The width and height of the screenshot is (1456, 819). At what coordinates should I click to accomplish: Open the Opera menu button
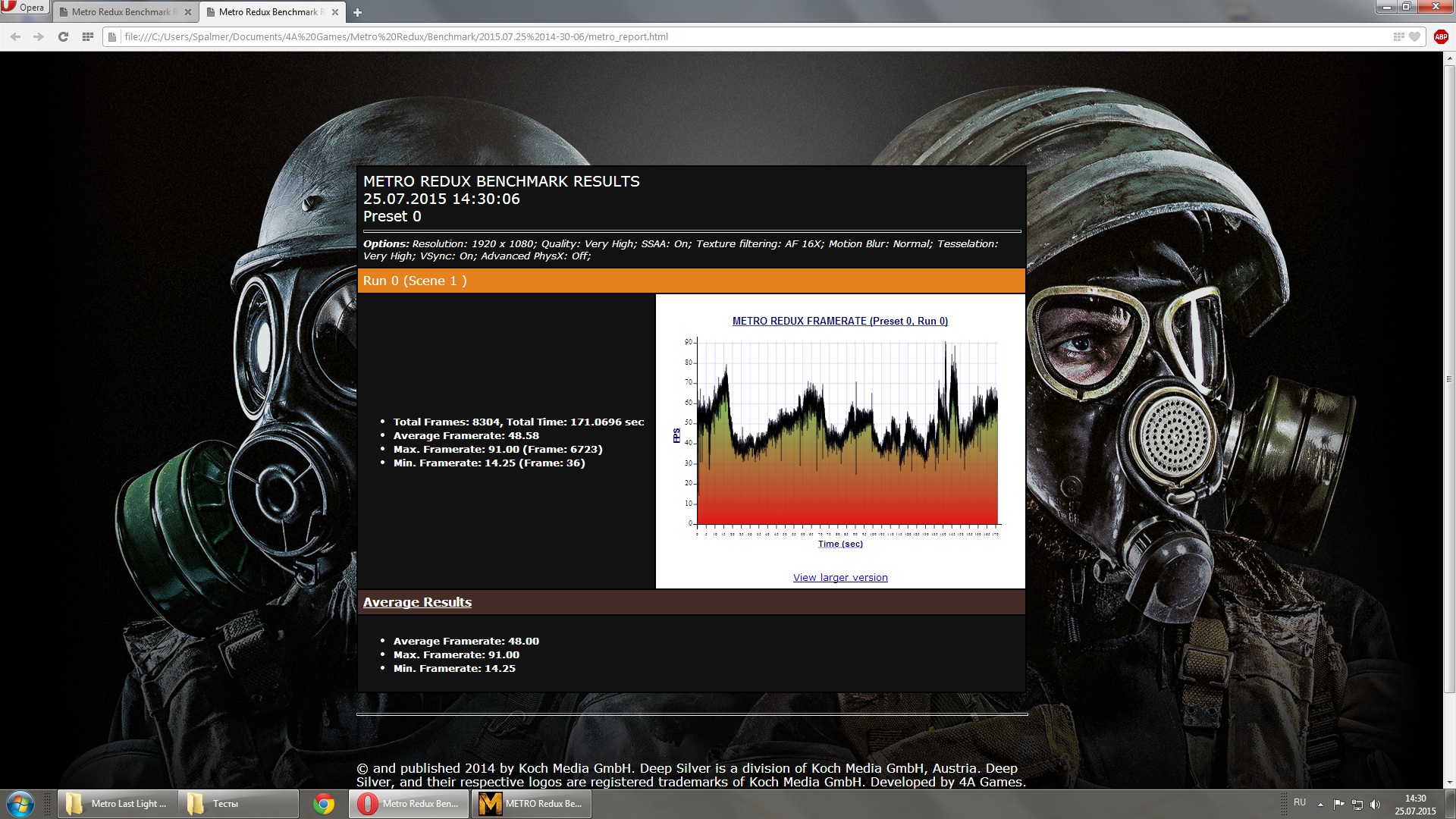pyautogui.click(x=24, y=8)
